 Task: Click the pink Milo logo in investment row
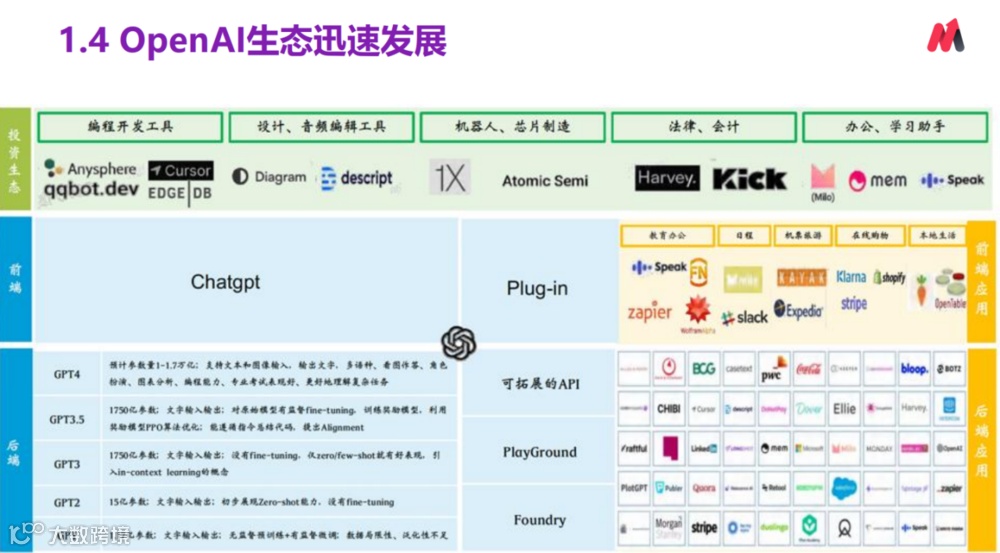823,182
